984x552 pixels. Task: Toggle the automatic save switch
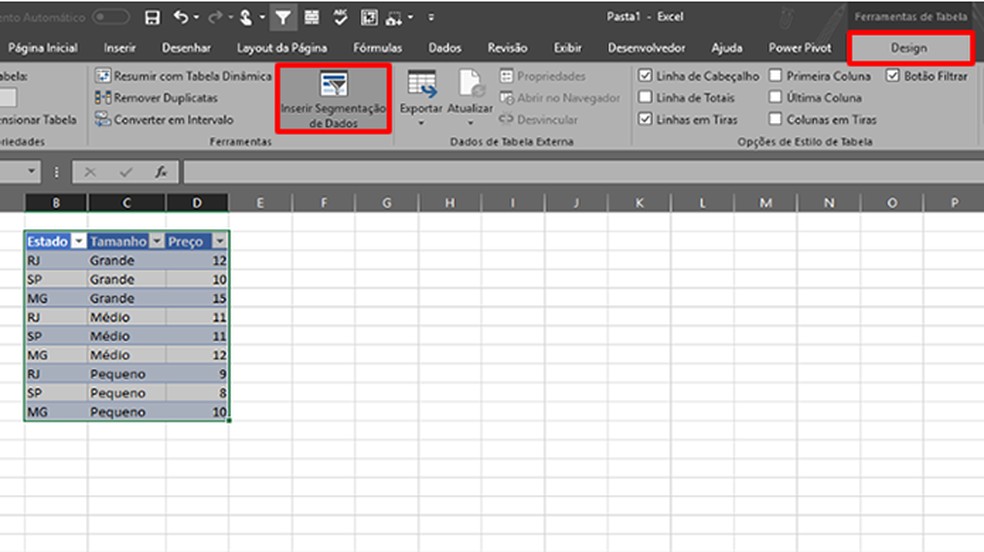coord(110,17)
